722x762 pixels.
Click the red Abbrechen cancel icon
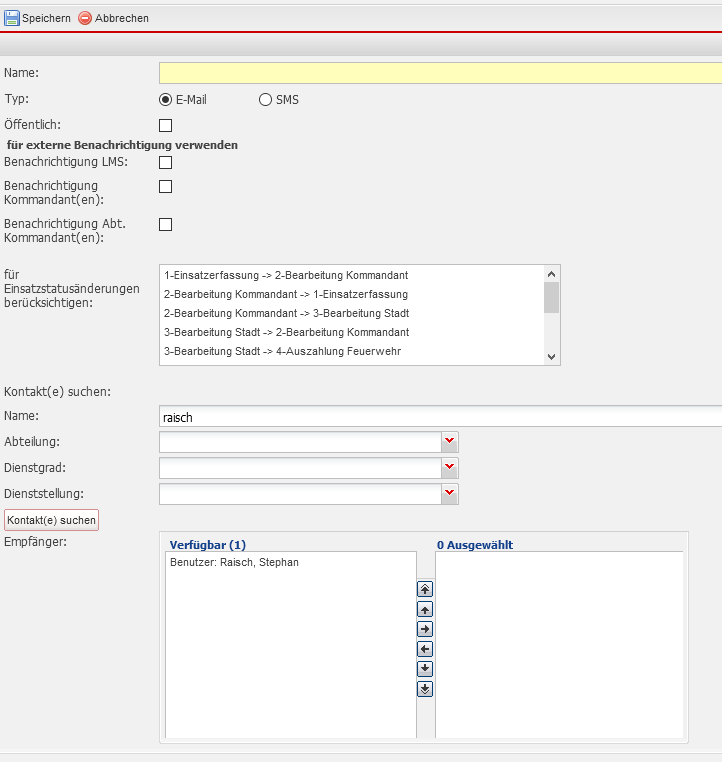coord(85,18)
